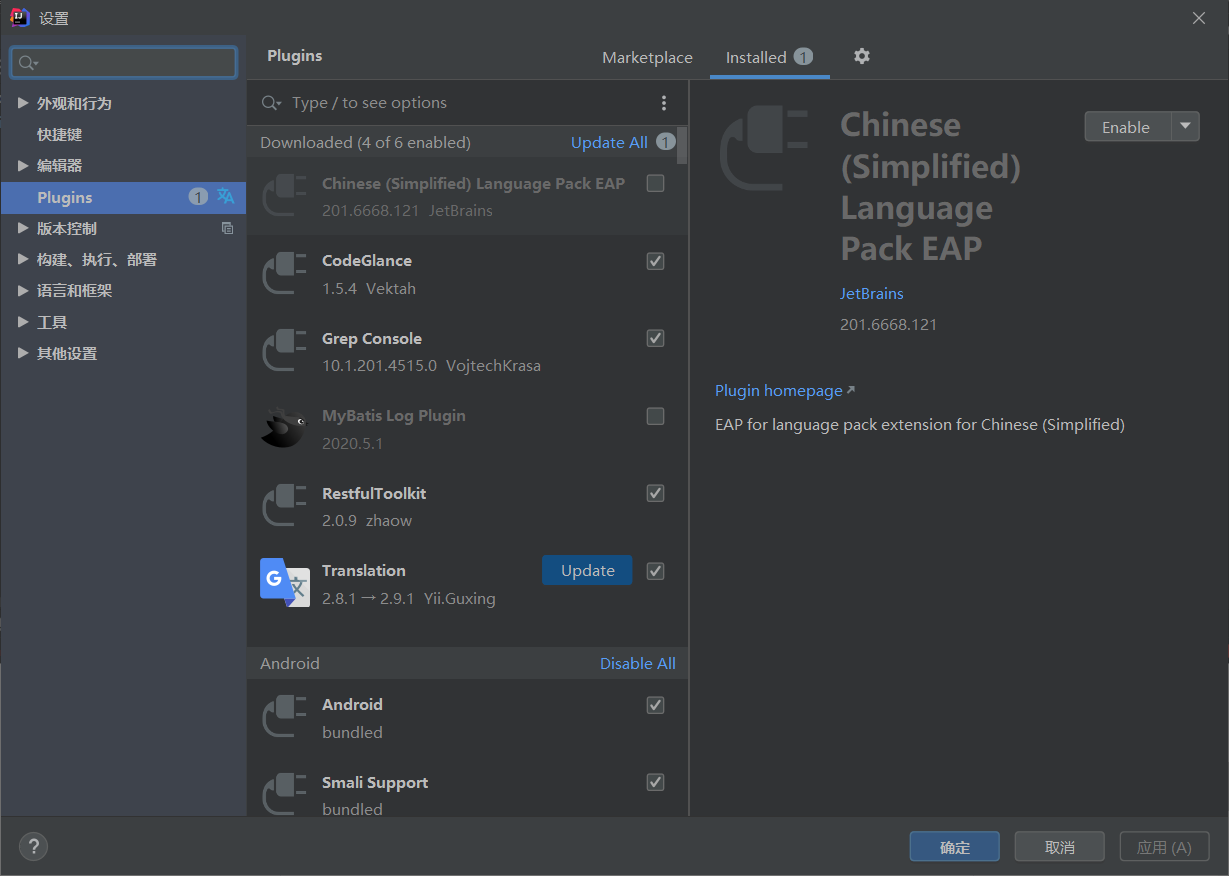Click the RestfulToolkit plugin plug icon

[x=284, y=505]
